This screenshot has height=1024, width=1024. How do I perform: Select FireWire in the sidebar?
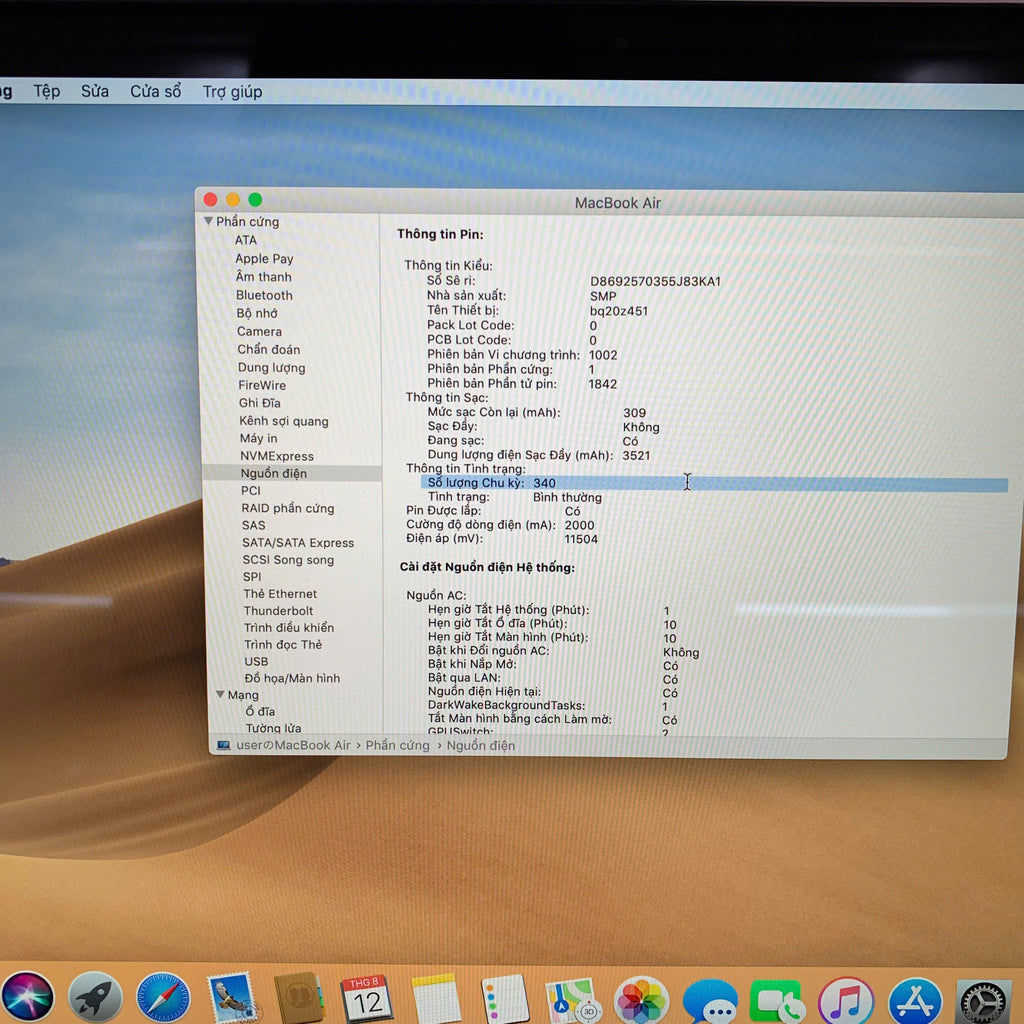point(262,385)
